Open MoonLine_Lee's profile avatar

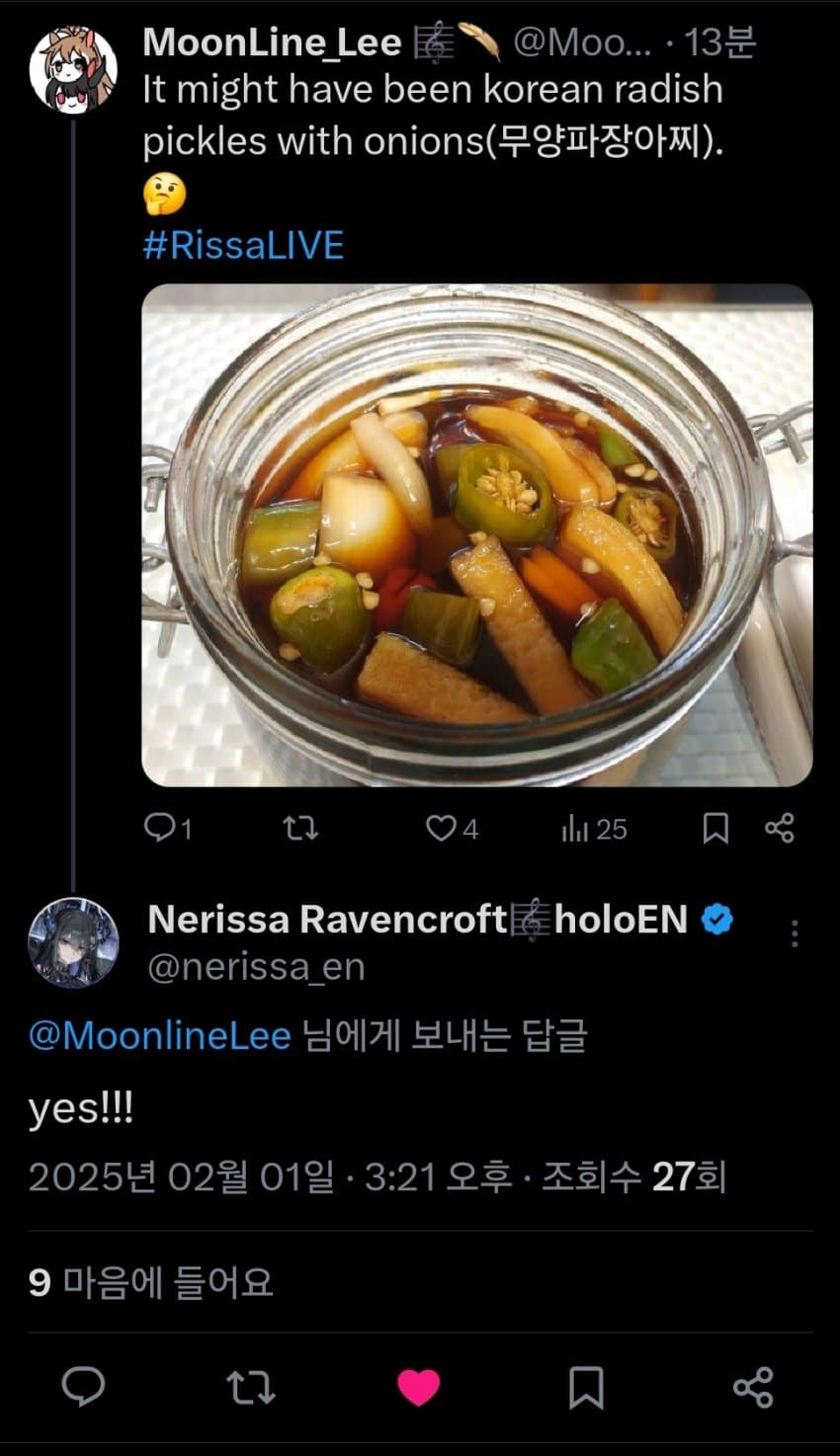coord(73,70)
